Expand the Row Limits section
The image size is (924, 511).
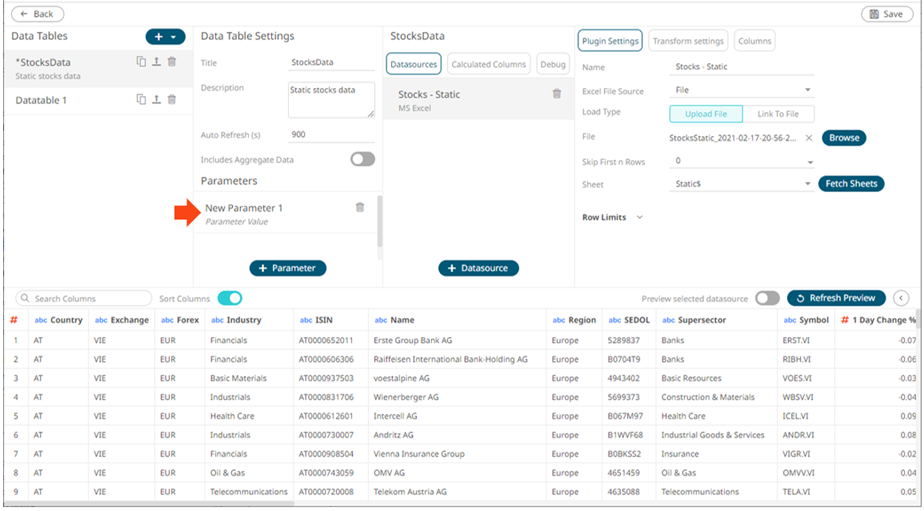[x=639, y=217]
